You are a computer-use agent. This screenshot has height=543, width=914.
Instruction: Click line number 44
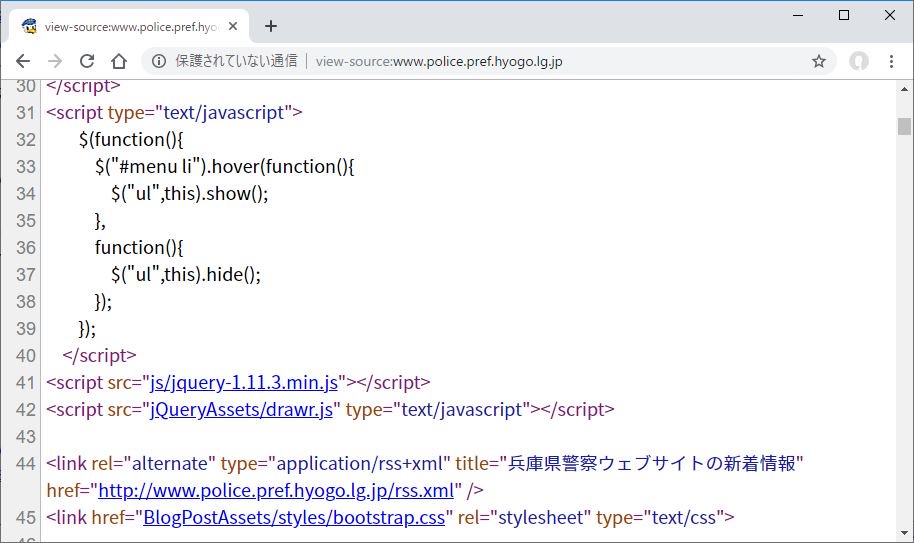pyautogui.click(x=26, y=464)
